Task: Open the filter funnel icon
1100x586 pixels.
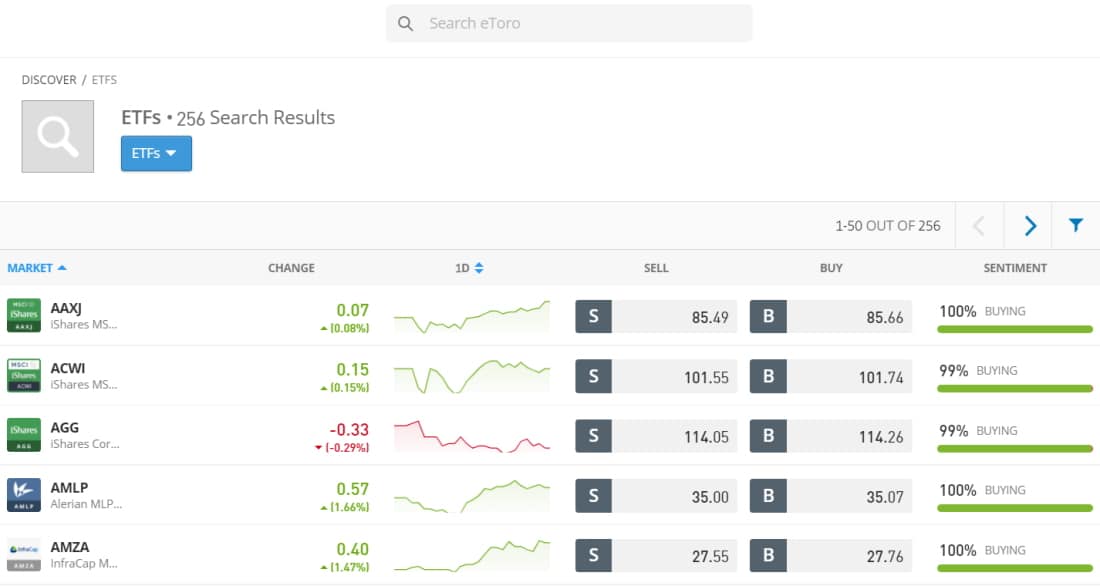Action: point(1075,225)
